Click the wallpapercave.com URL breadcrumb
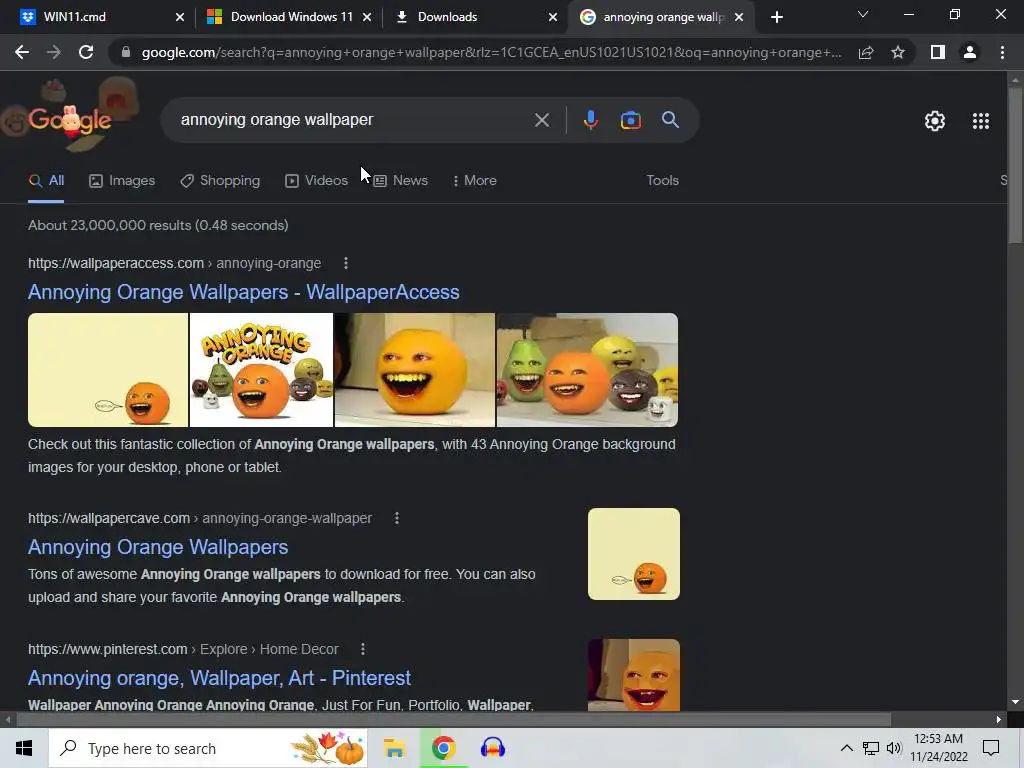This screenshot has height=768, width=1024. click(200, 519)
